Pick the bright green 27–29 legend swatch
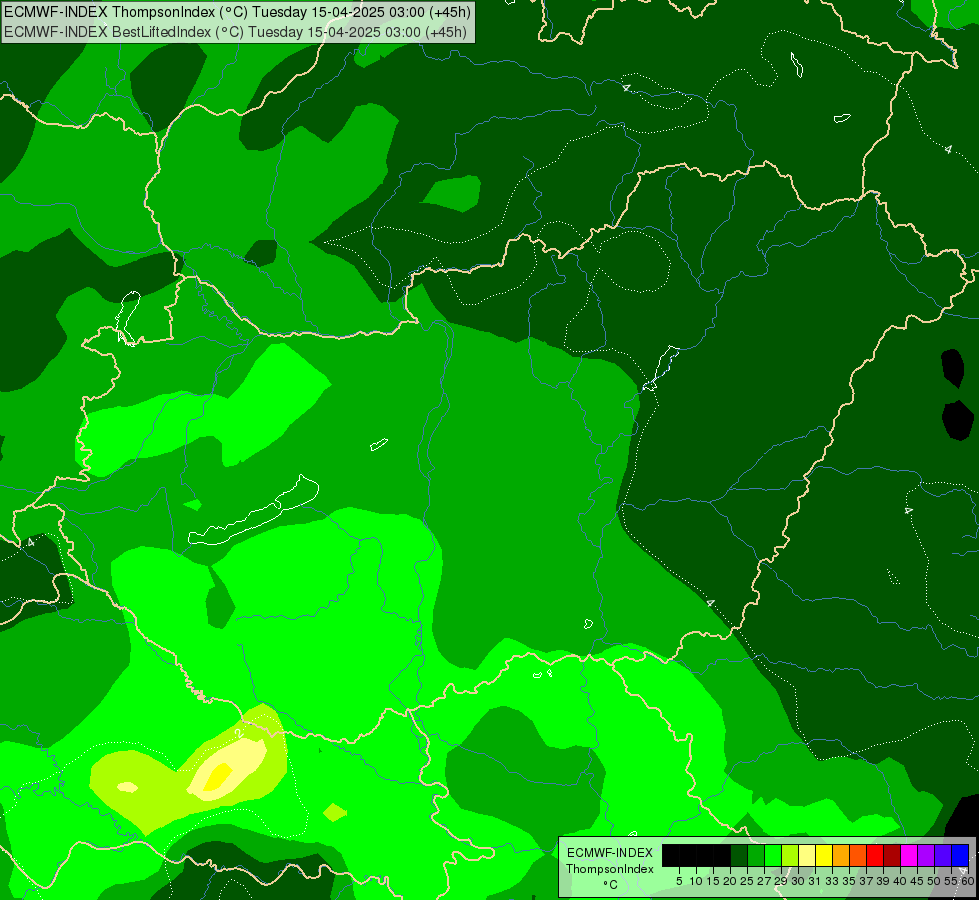The width and height of the screenshot is (979, 900). [x=772, y=855]
